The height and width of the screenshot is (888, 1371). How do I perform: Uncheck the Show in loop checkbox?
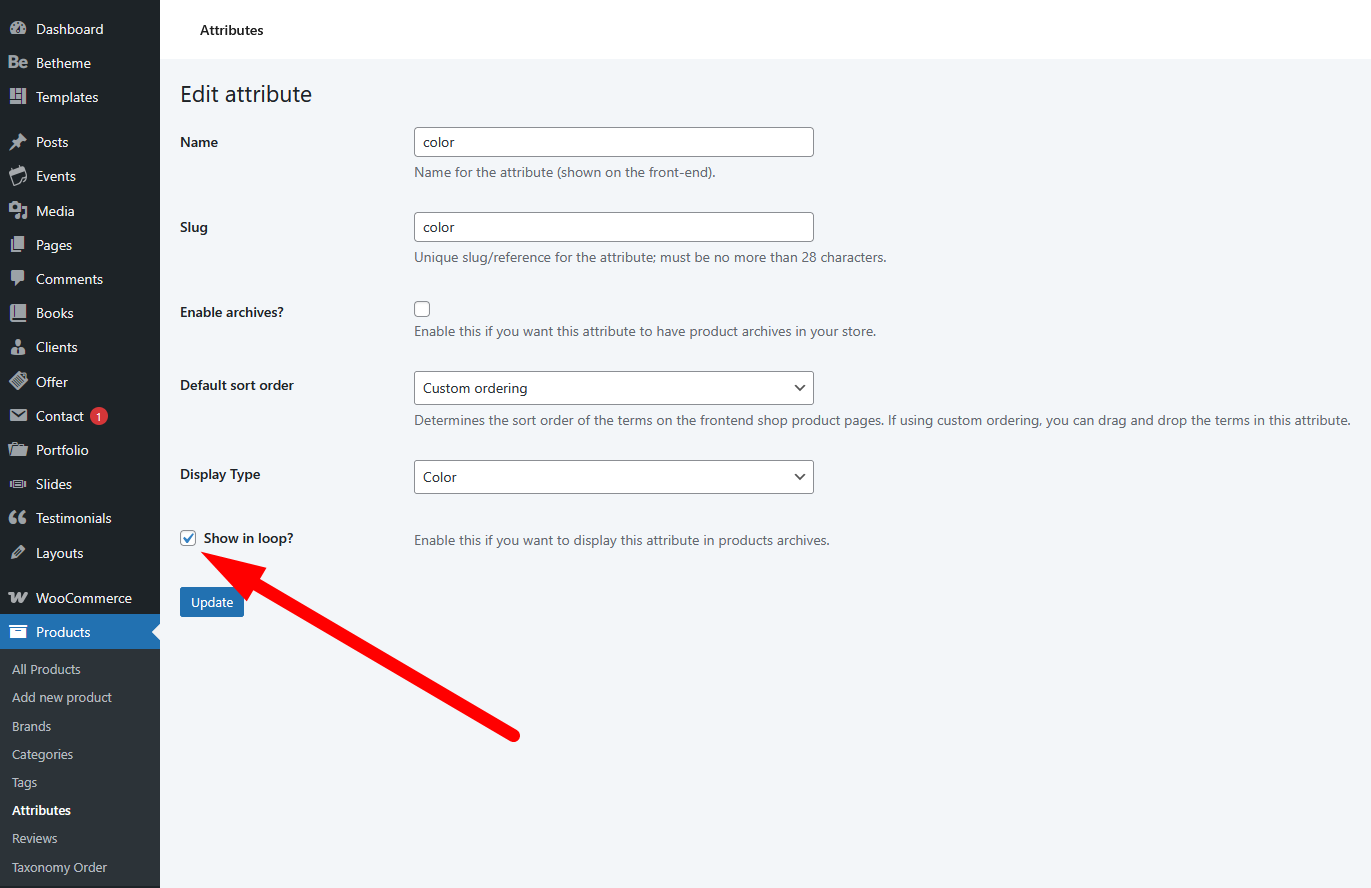coord(188,539)
